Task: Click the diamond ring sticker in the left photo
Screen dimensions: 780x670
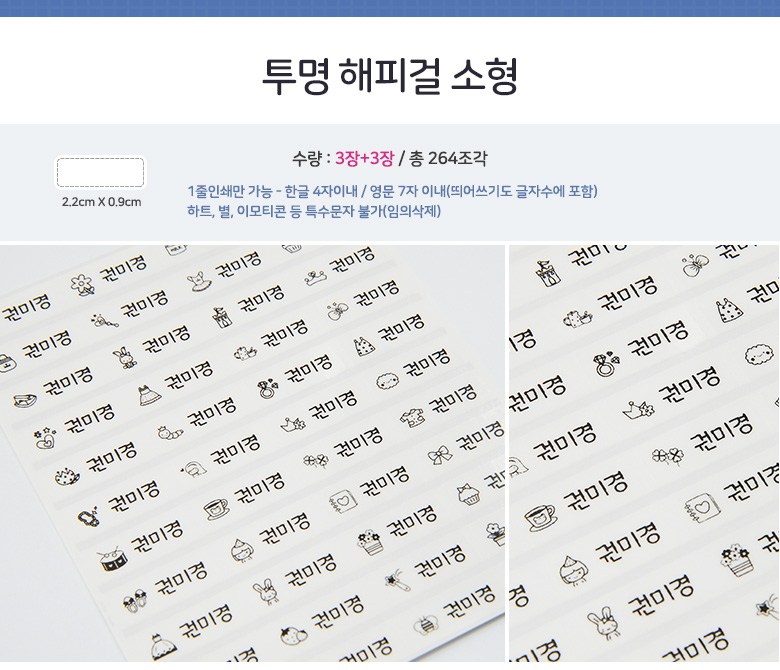Action: (x=268, y=389)
